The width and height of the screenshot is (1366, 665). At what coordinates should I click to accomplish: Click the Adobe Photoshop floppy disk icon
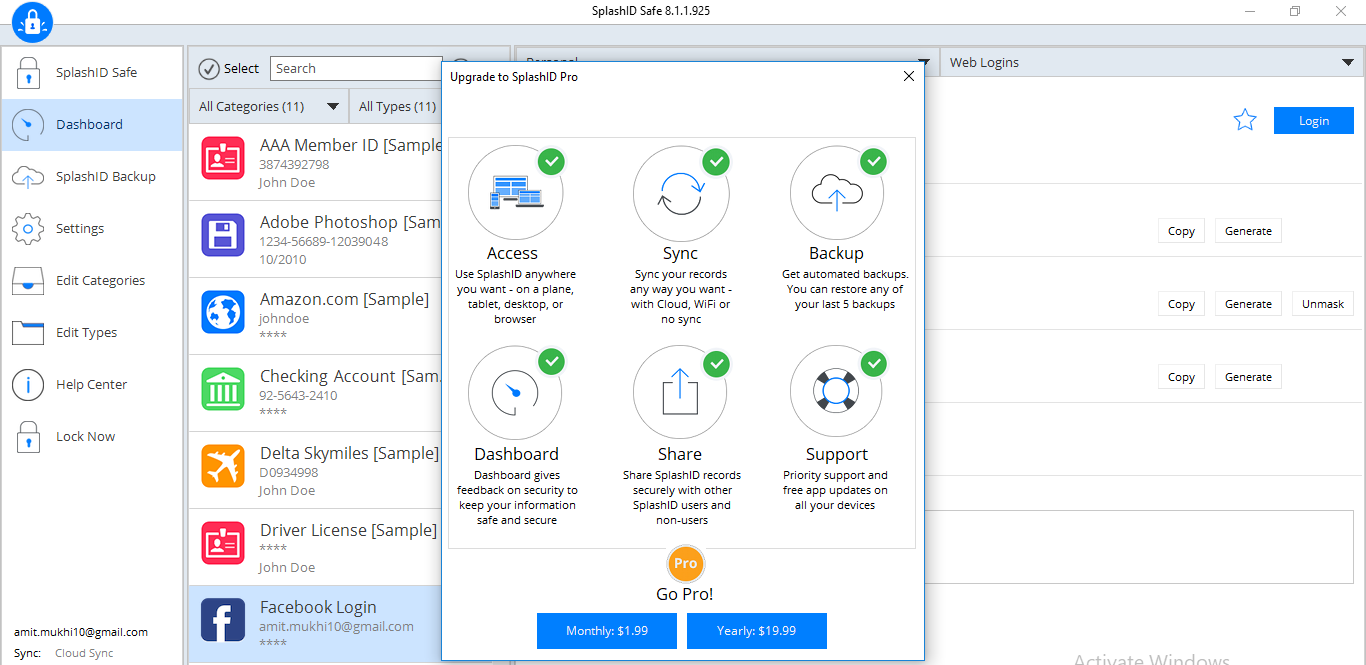(223, 234)
